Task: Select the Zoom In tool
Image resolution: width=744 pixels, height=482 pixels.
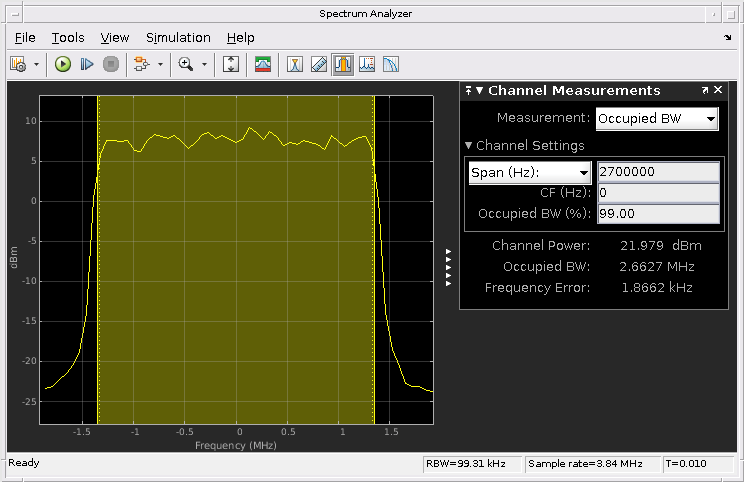Action: [186, 64]
